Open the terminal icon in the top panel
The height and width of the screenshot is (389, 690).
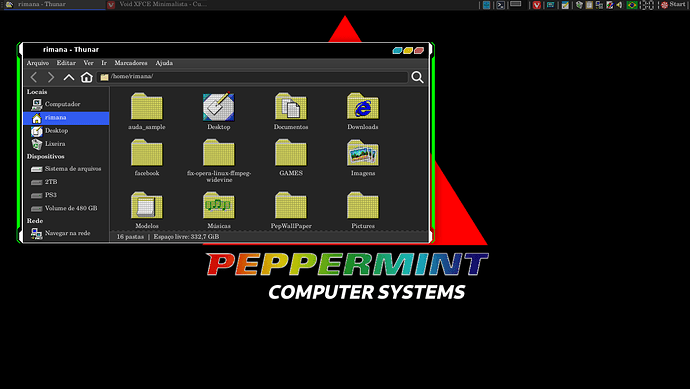(x=500, y=5)
